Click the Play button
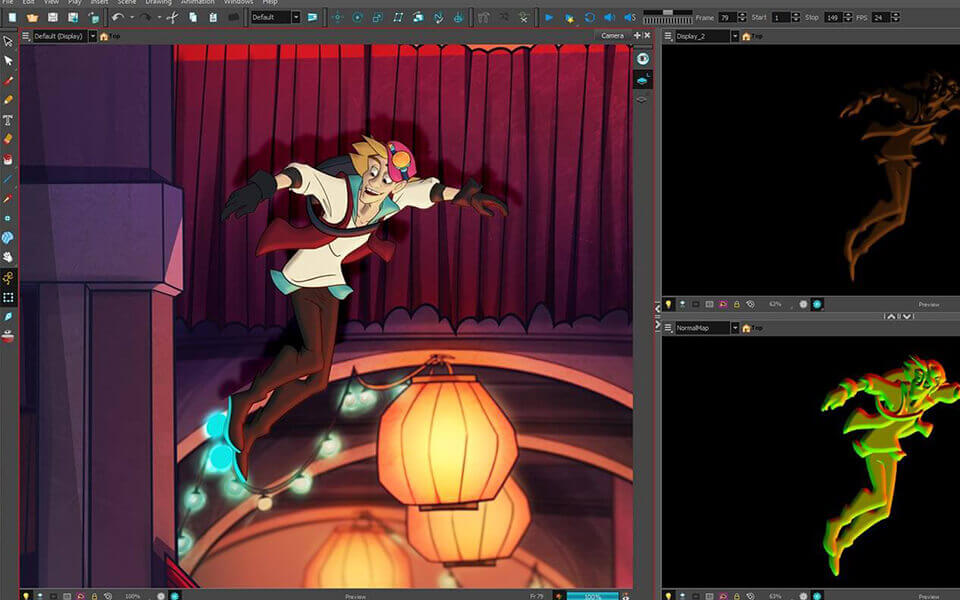 tap(549, 18)
